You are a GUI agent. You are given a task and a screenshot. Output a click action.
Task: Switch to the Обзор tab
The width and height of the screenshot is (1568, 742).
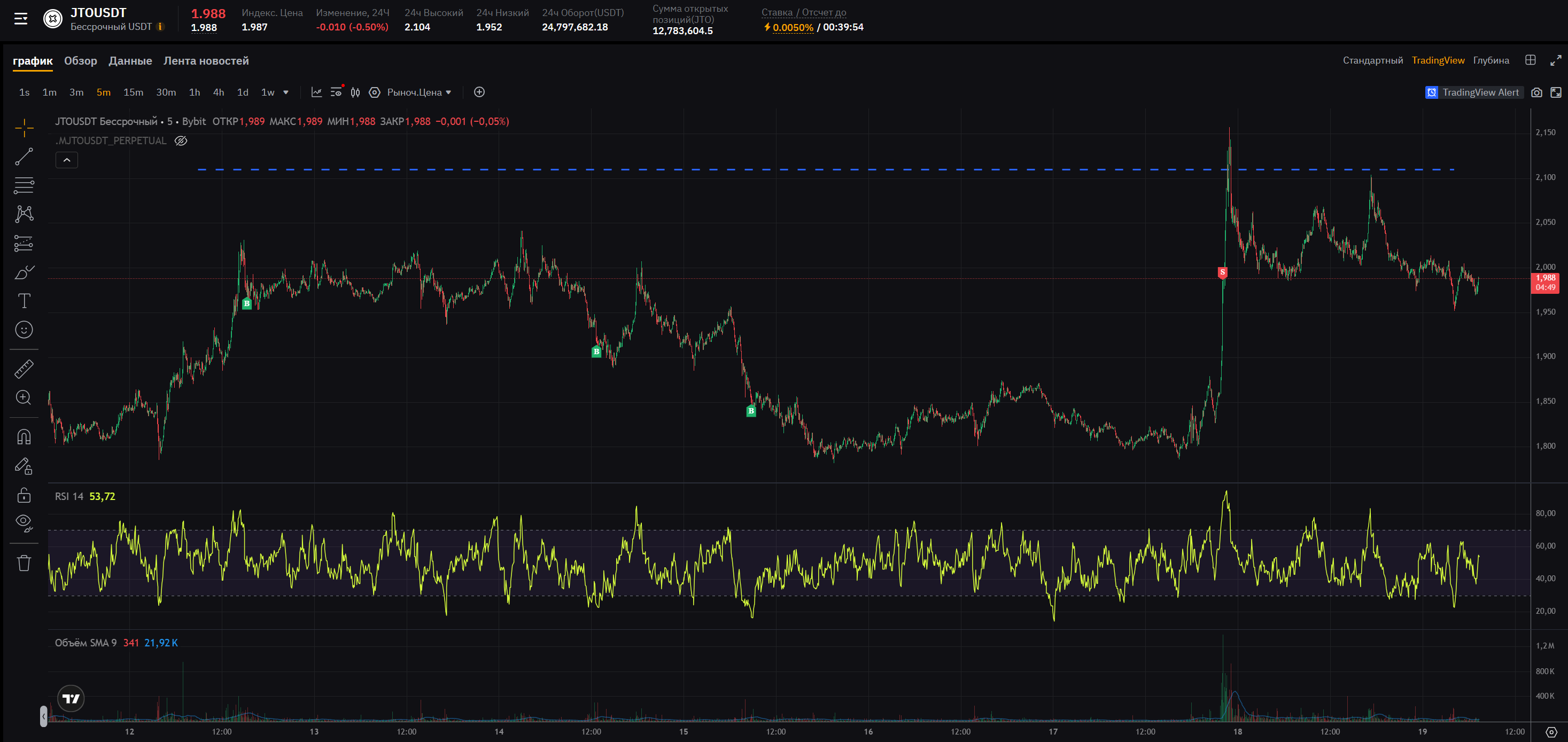[80, 61]
